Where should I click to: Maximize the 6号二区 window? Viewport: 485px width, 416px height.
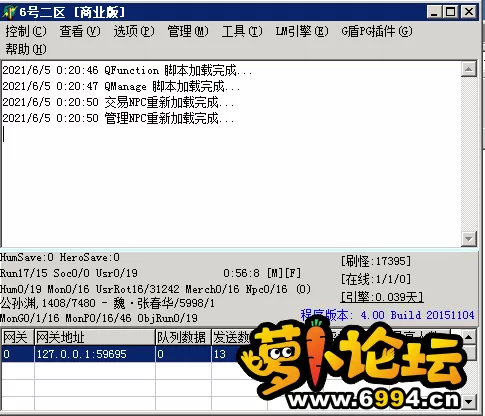[x=451, y=12]
